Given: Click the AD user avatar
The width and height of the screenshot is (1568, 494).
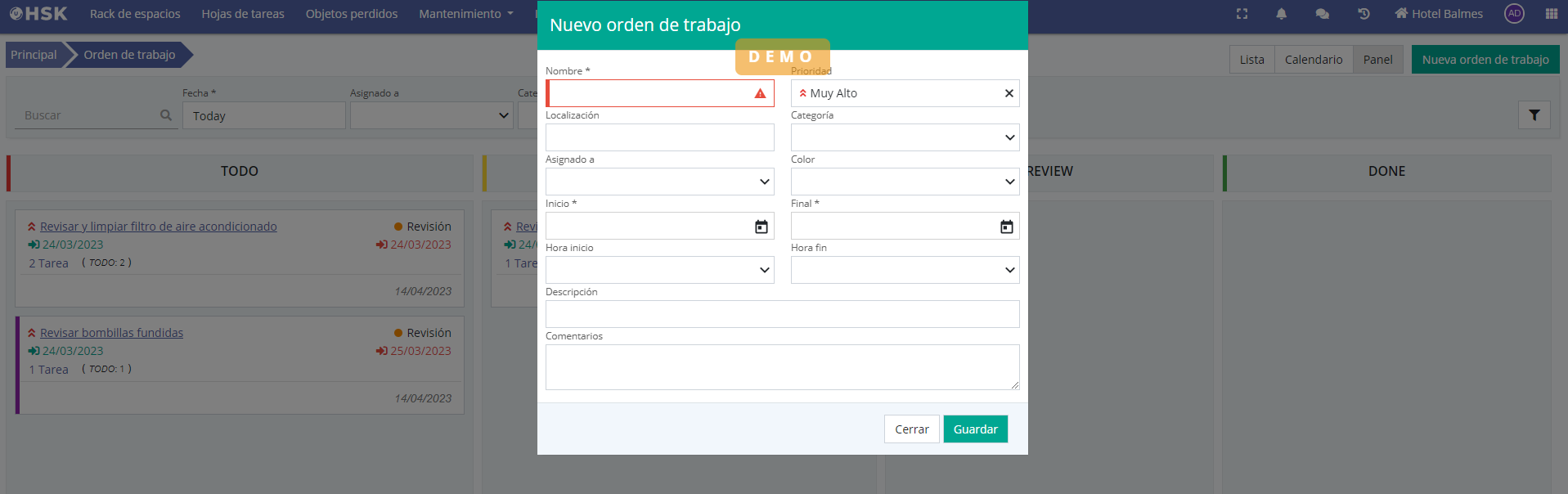Looking at the screenshot, I should coord(1514,14).
